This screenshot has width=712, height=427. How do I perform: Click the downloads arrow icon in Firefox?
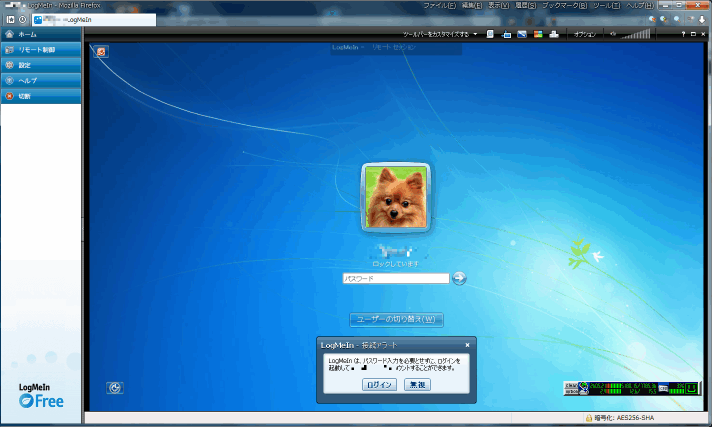click(702, 20)
